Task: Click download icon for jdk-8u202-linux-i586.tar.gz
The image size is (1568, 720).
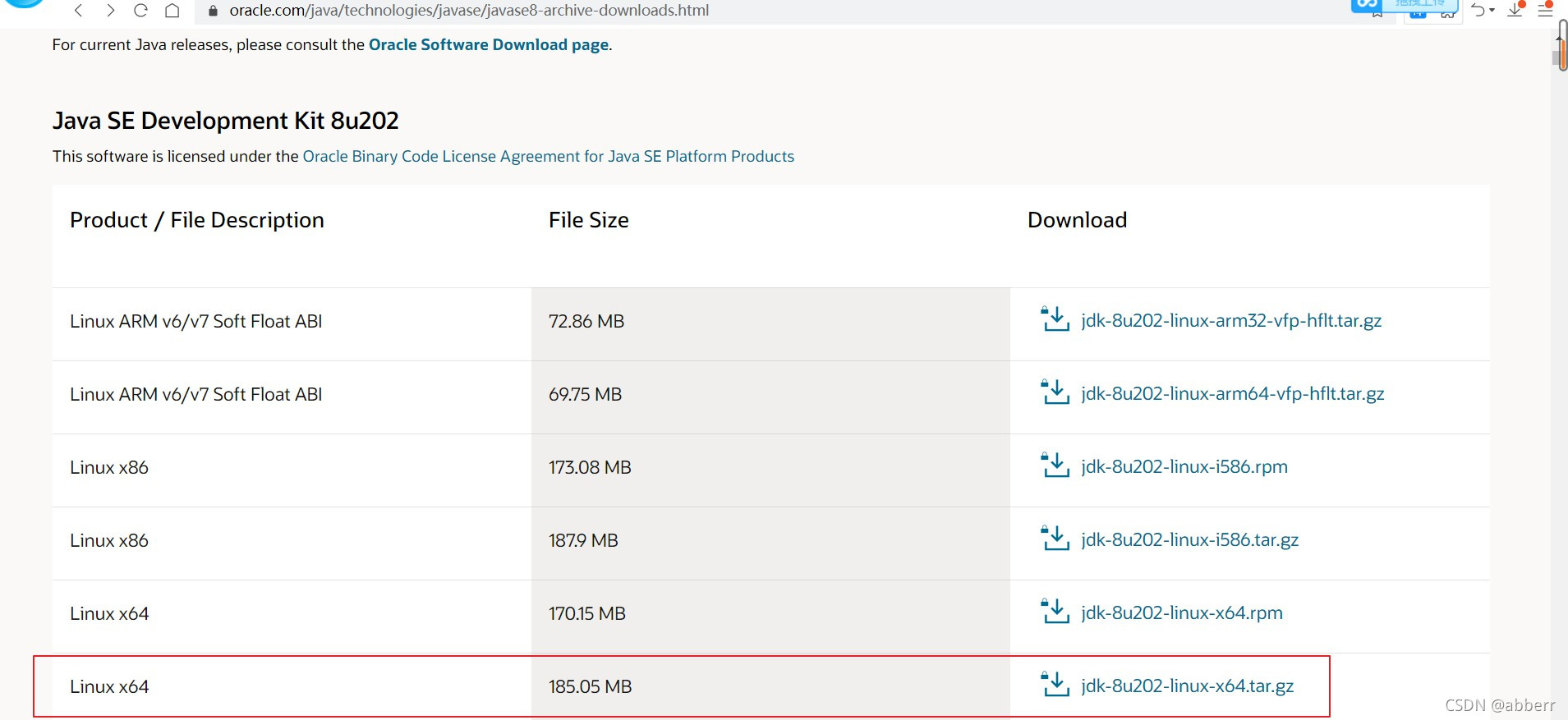Action: [1055, 539]
